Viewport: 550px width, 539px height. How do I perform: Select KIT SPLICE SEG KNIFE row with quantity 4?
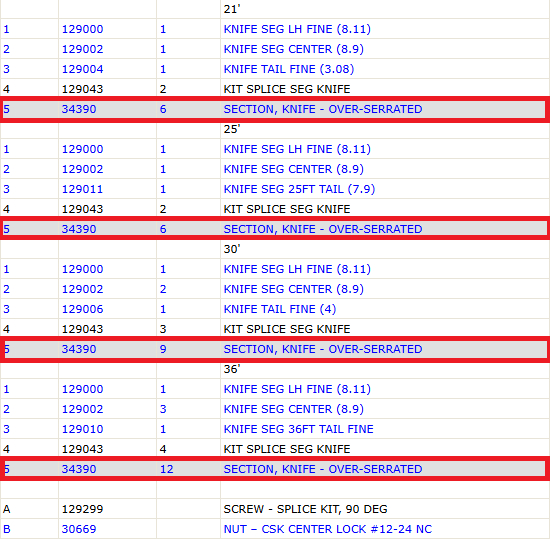[275, 449]
